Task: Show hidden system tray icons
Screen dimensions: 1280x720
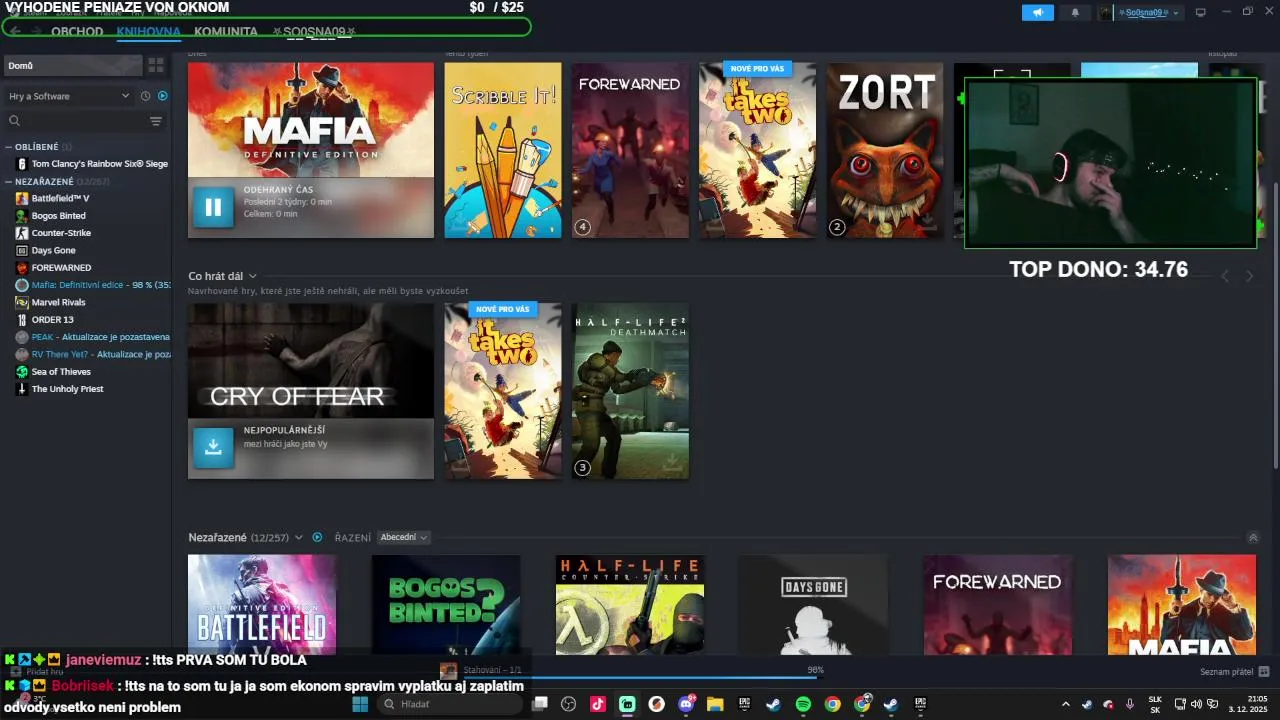Action: click(1065, 704)
